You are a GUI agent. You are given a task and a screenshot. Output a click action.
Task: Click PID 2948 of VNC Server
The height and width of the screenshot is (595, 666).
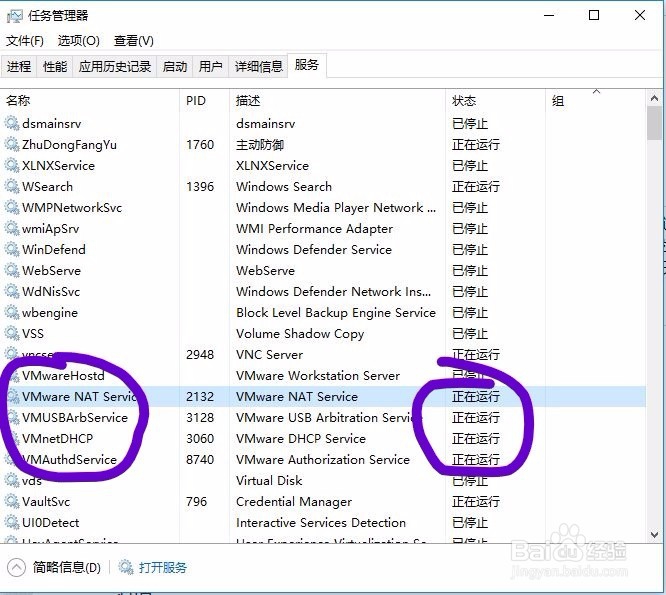point(200,355)
